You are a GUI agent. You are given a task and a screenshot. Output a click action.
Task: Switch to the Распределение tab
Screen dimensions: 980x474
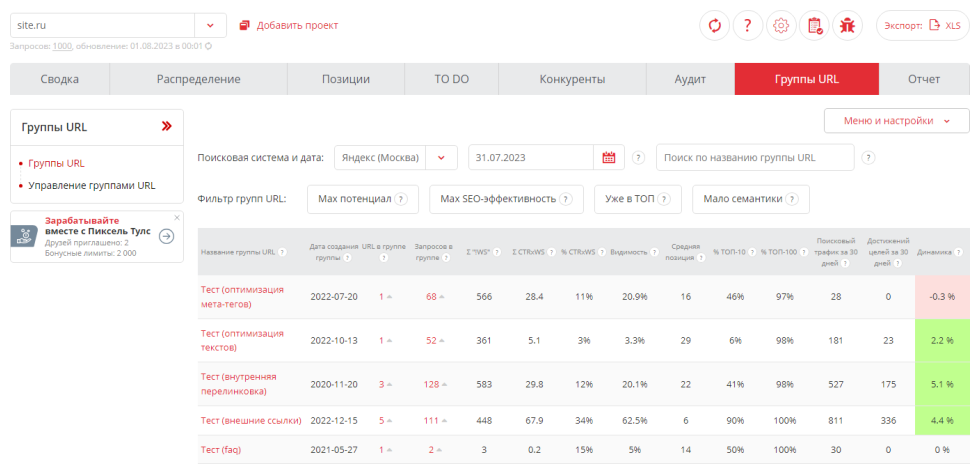click(x=199, y=79)
